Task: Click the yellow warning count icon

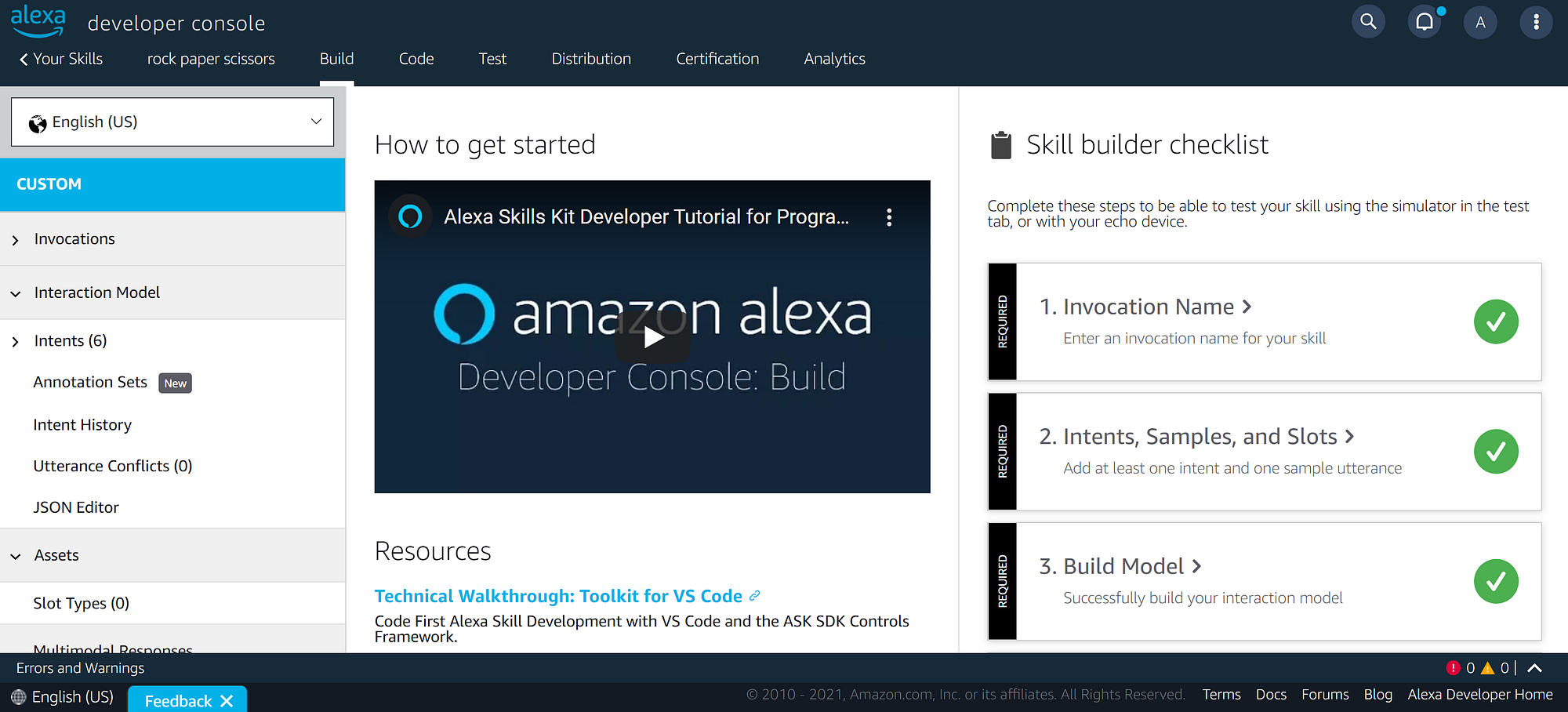Action: point(1487,668)
